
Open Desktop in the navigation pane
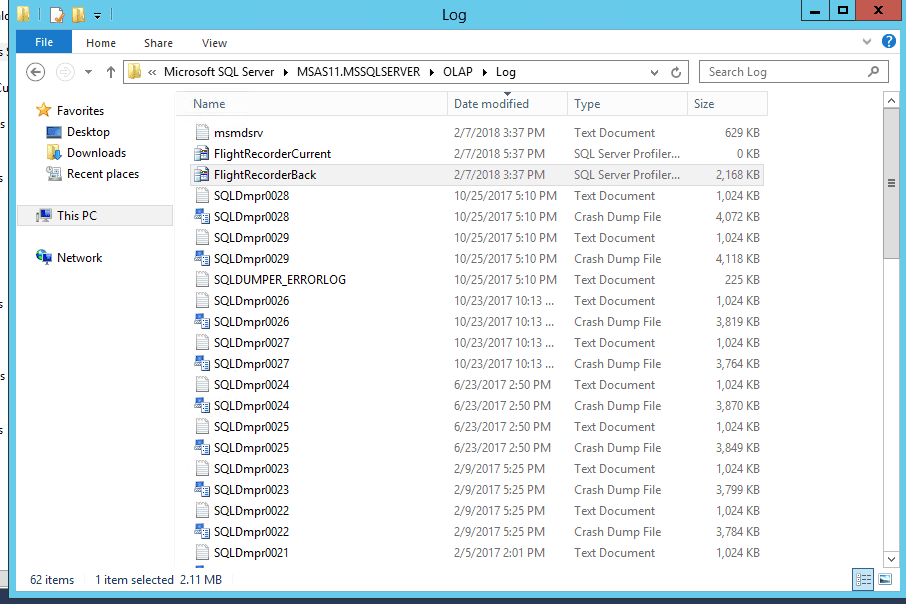(x=88, y=132)
